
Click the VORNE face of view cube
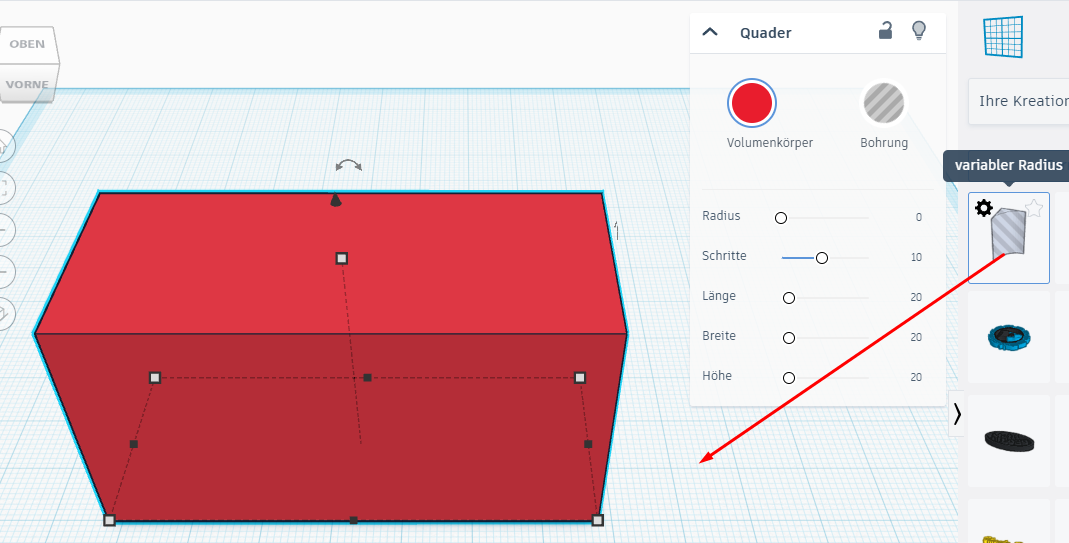(27, 85)
